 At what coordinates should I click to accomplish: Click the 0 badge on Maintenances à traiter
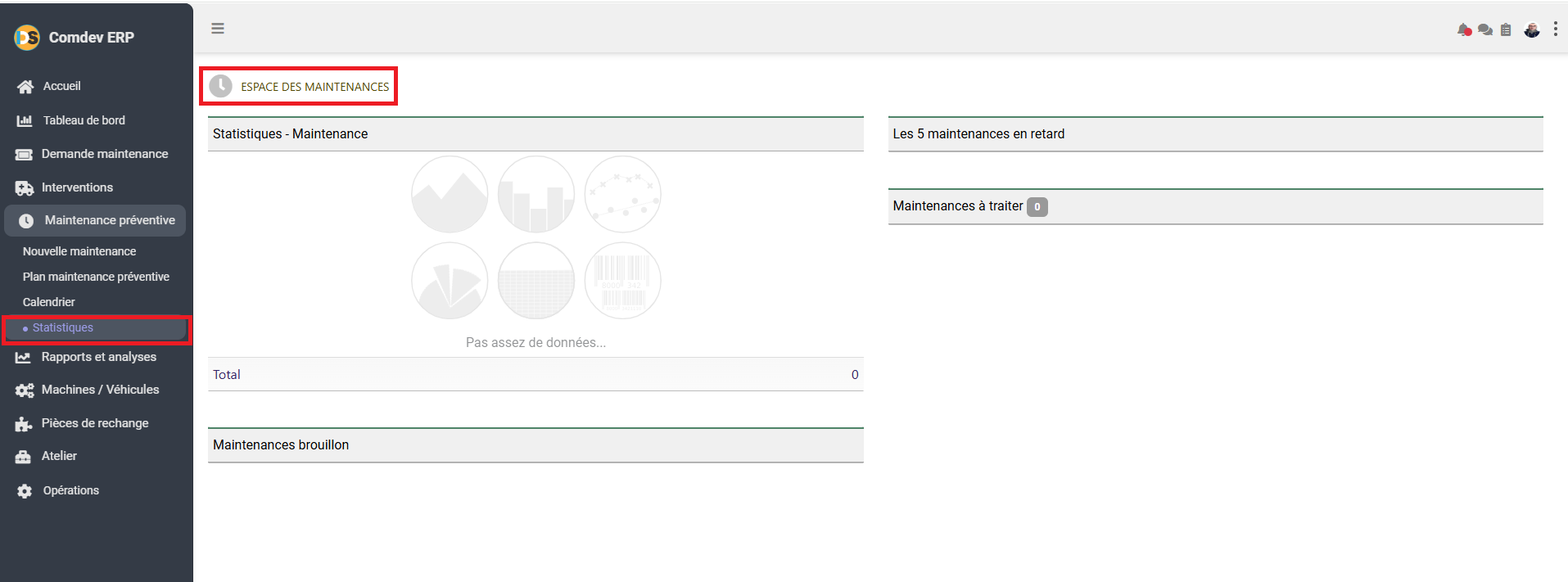click(1037, 207)
